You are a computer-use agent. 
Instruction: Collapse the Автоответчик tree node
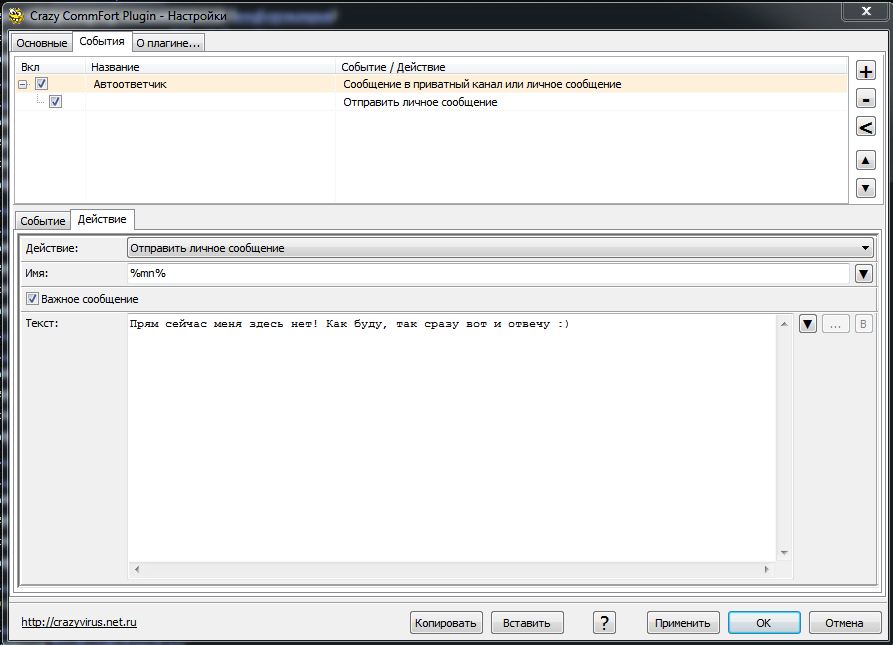23,85
